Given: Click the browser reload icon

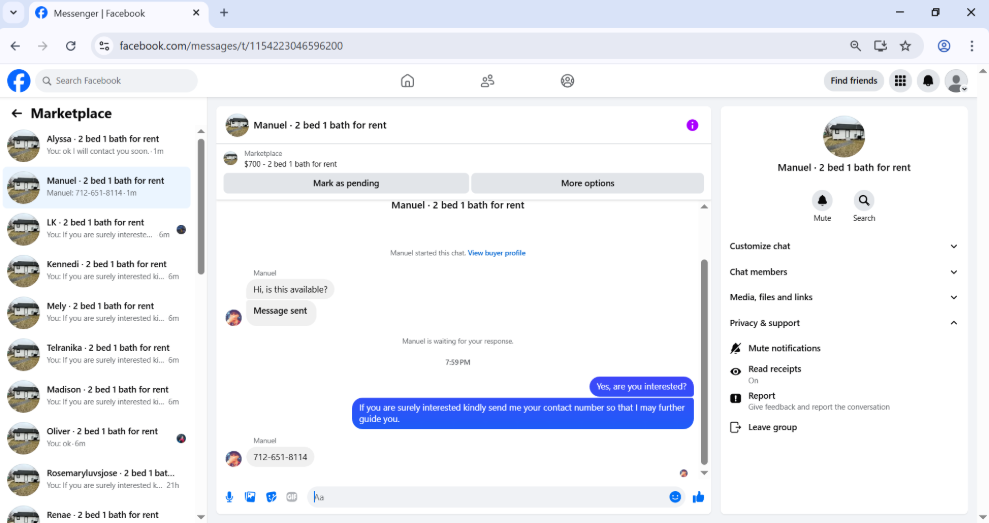Looking at the screenshot, I should [x=71, y=45].
